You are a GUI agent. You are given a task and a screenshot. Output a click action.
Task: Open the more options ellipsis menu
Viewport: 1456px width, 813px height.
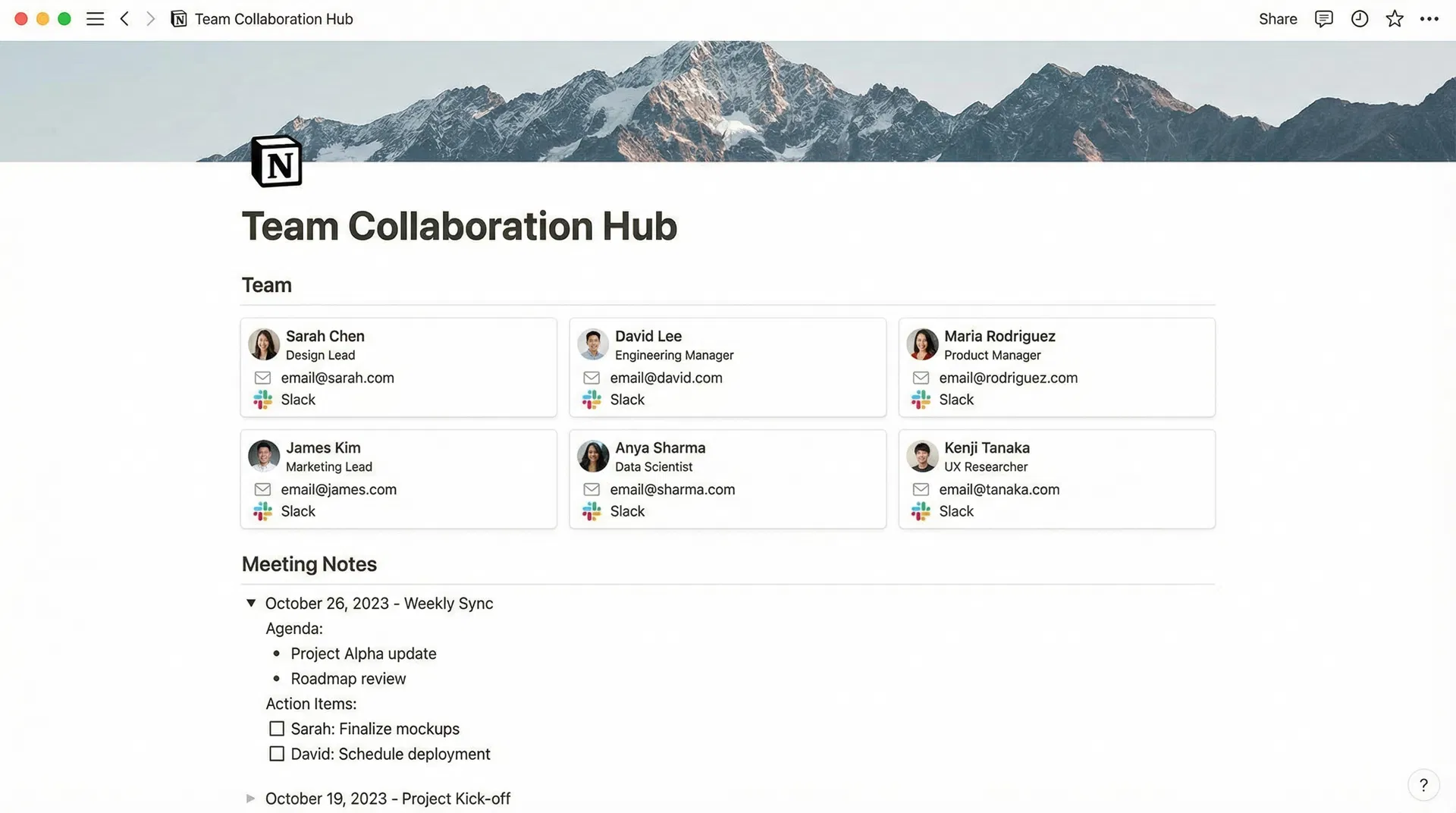(1429, 18)
